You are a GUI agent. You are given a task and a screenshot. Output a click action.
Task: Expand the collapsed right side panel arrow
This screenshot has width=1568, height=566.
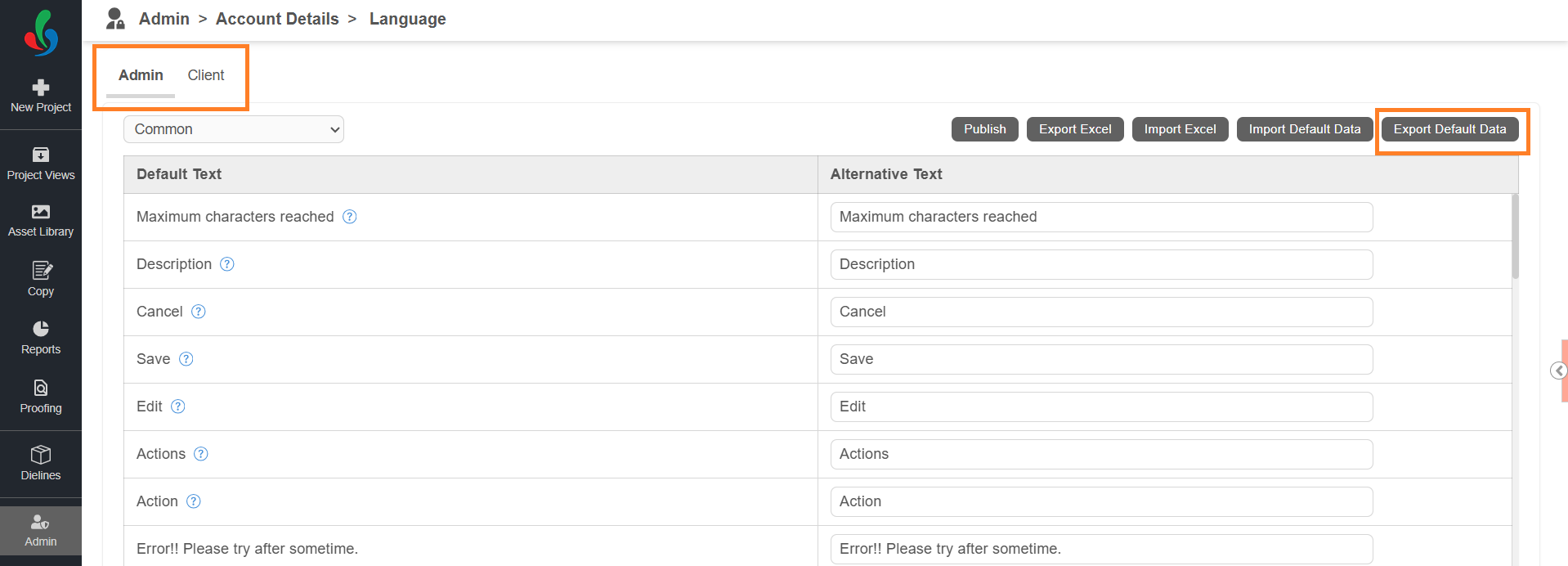(x=1559, y=371)
